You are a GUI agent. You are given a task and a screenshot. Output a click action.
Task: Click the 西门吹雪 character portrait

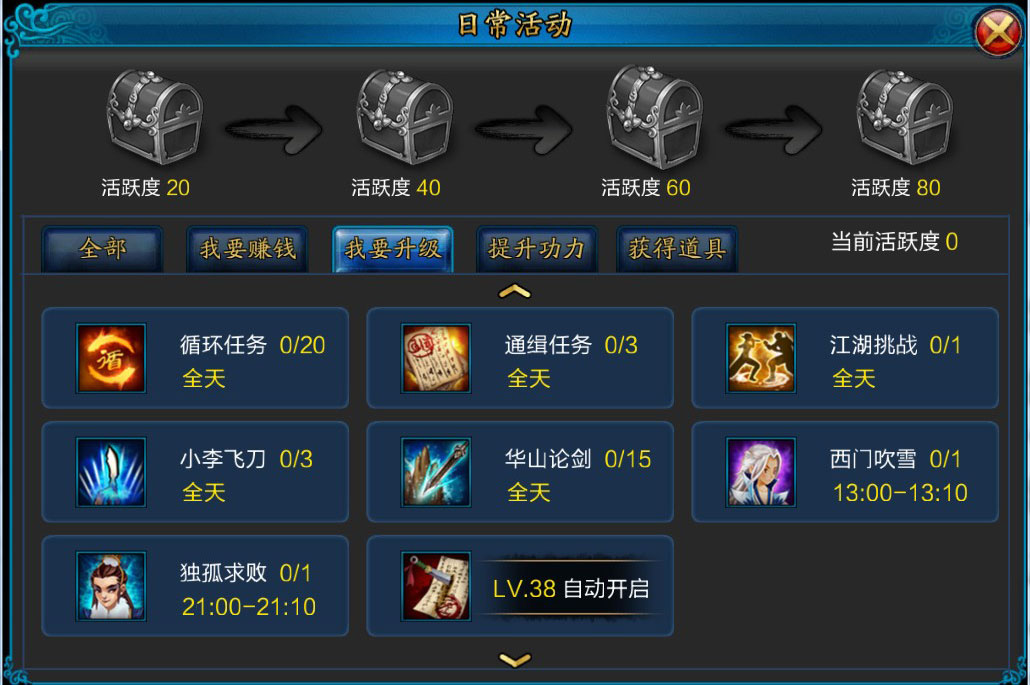[761, 472]
